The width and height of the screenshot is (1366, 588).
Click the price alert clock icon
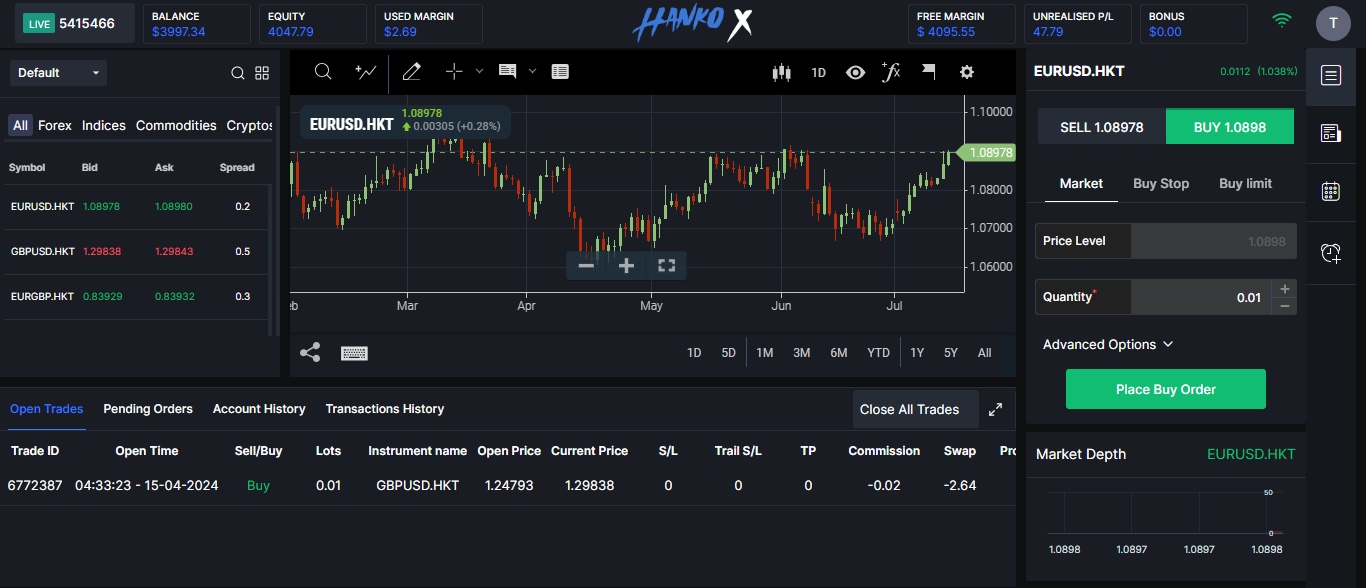pos(1330,253)
